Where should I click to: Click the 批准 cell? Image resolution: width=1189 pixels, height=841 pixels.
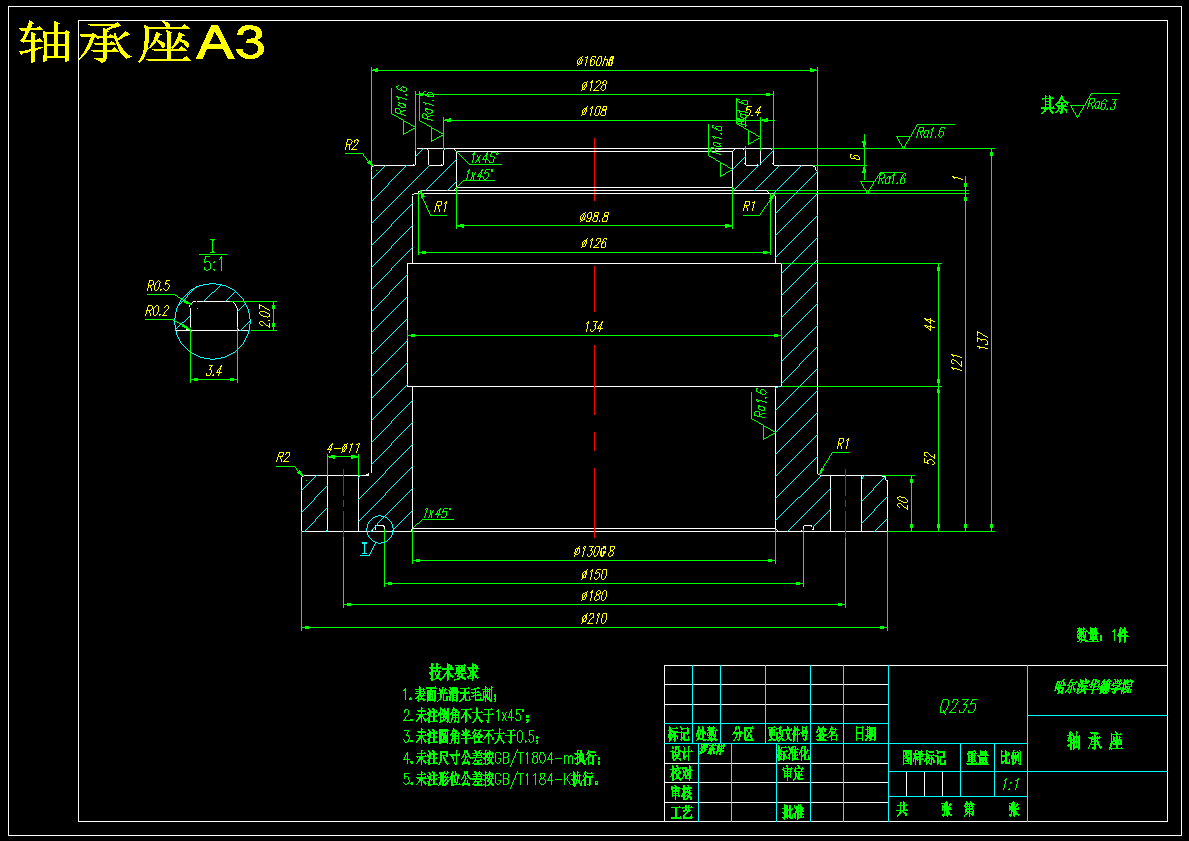click(793, 813)
